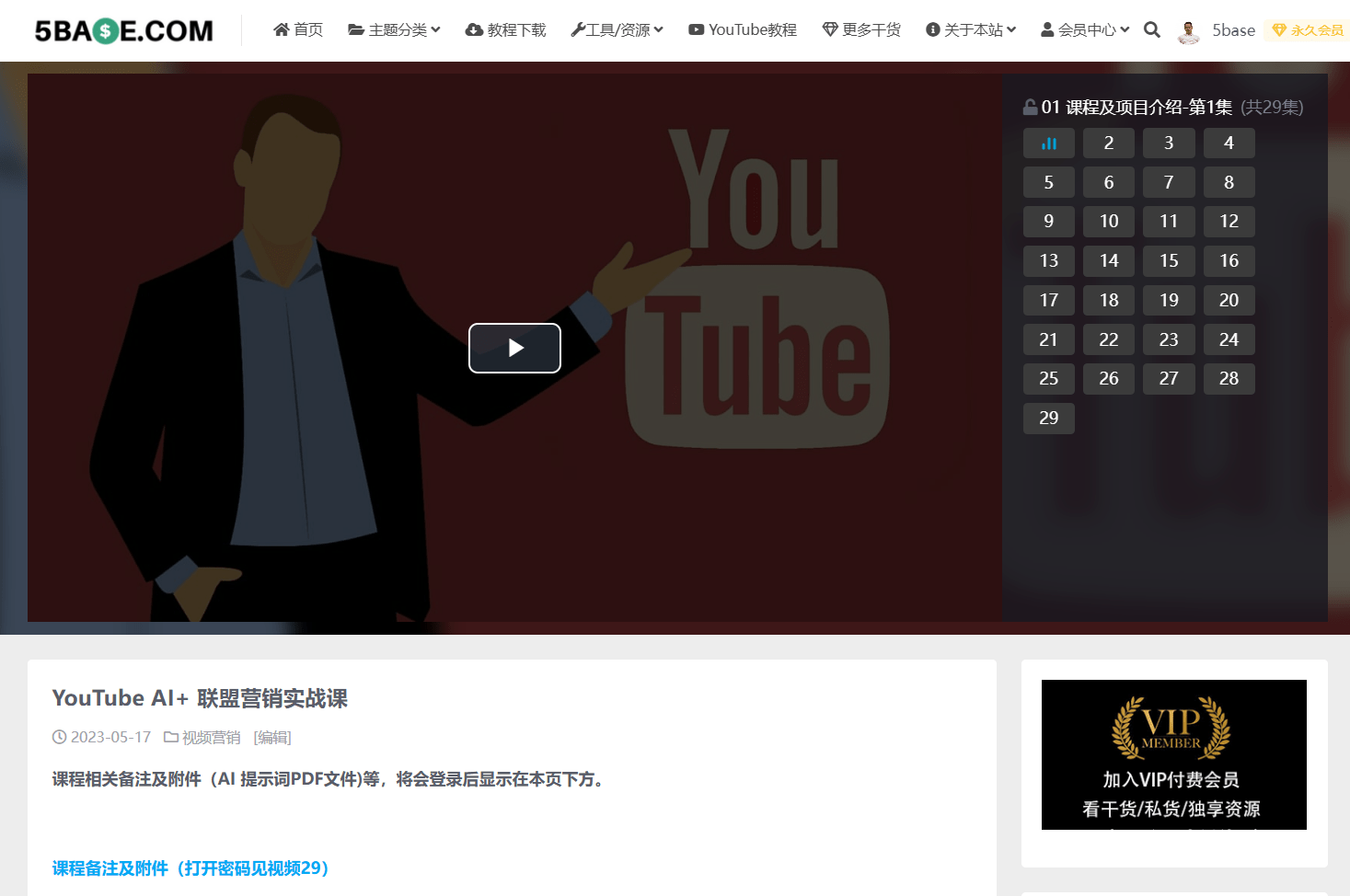This screenshot has width=1350, height=896.
Task: Select episode 28
Action: click(x=1229, y=379)
